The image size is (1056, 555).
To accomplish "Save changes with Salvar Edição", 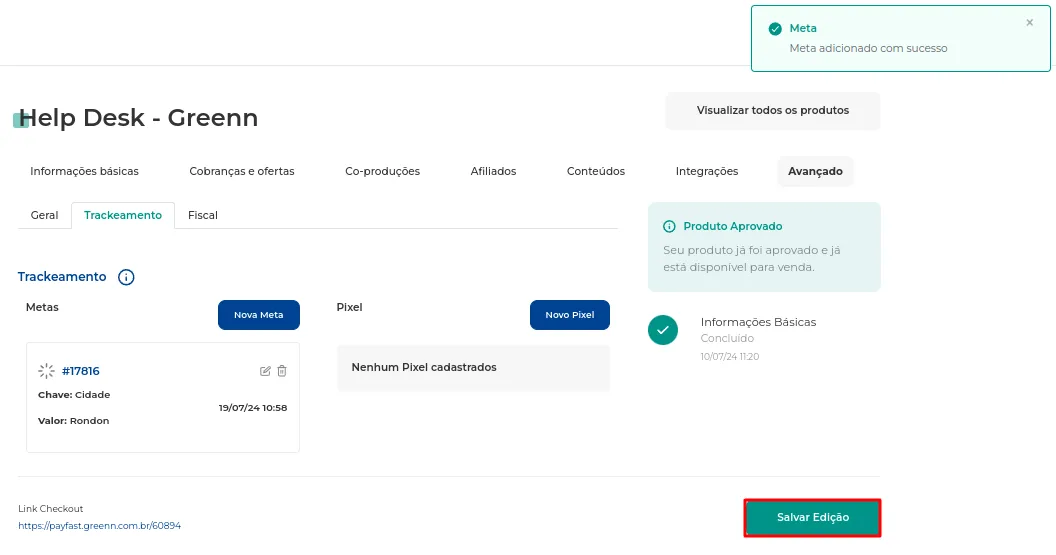I will (812, 518).
